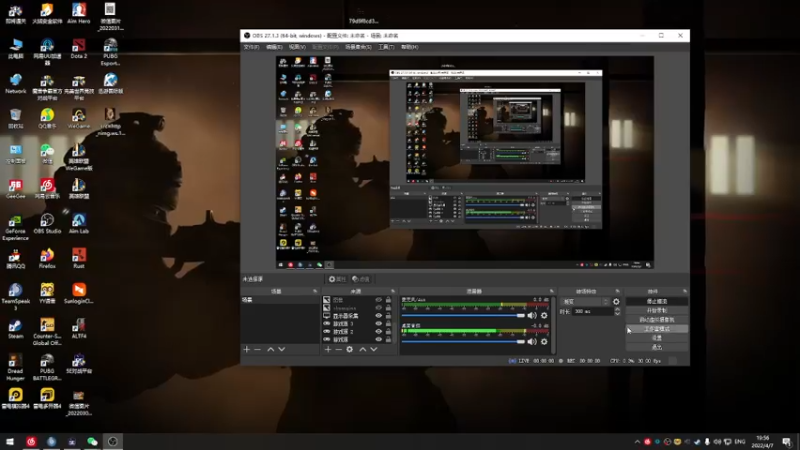This screenshot has width=800, height=450.
Task: Open the Rust game desktop icon
Action: click(x=79, y=258)
